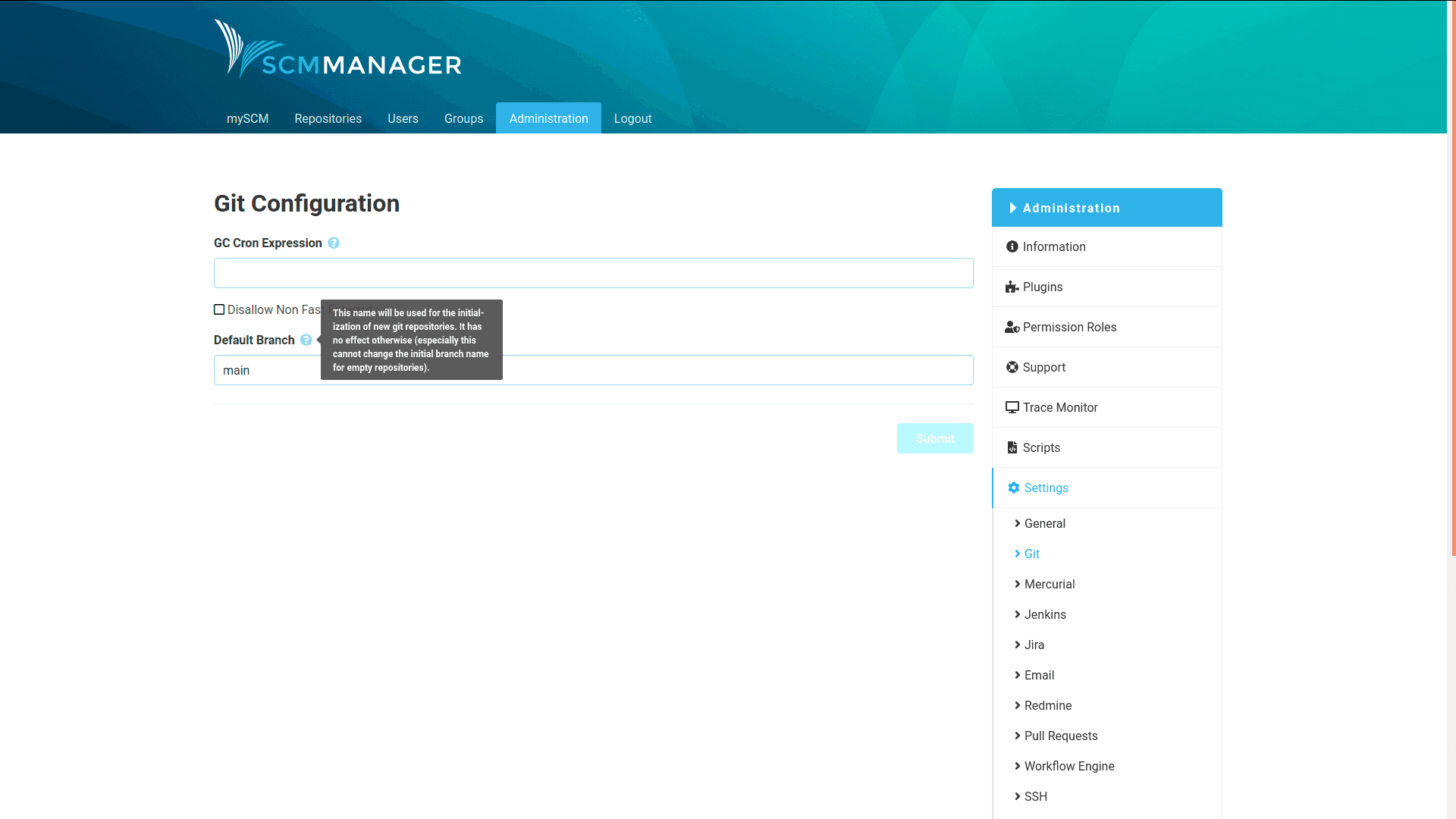Click the GC Cron Expression help icon
1456x819 pixels.
coord(334,243)
